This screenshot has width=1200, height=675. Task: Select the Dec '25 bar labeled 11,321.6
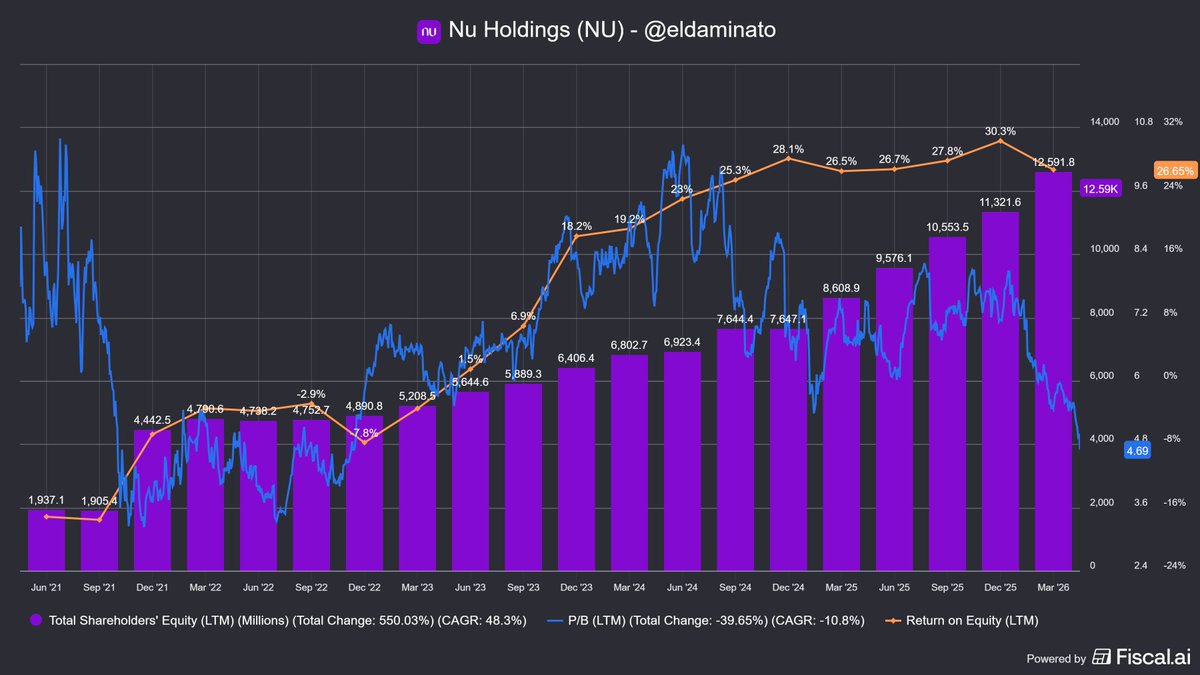click(1000, 390)
